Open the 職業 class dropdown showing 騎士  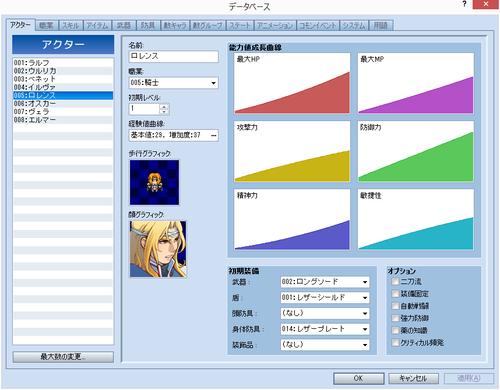(x=173, y=83)
